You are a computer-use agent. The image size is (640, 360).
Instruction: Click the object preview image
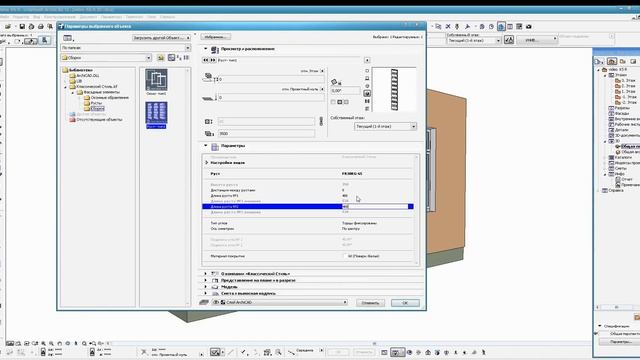click(394, 89)
